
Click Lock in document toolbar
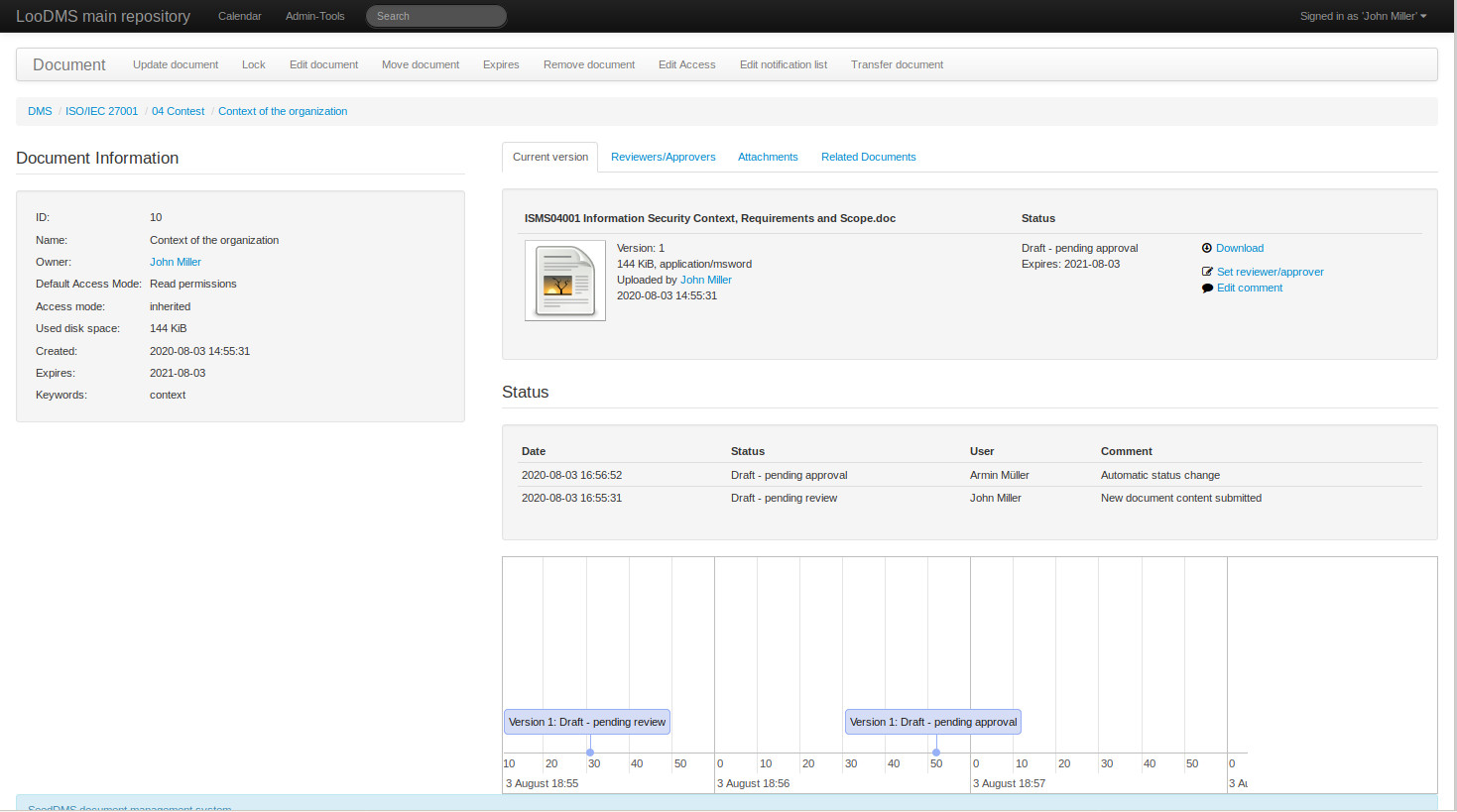[x=254, y=64]
